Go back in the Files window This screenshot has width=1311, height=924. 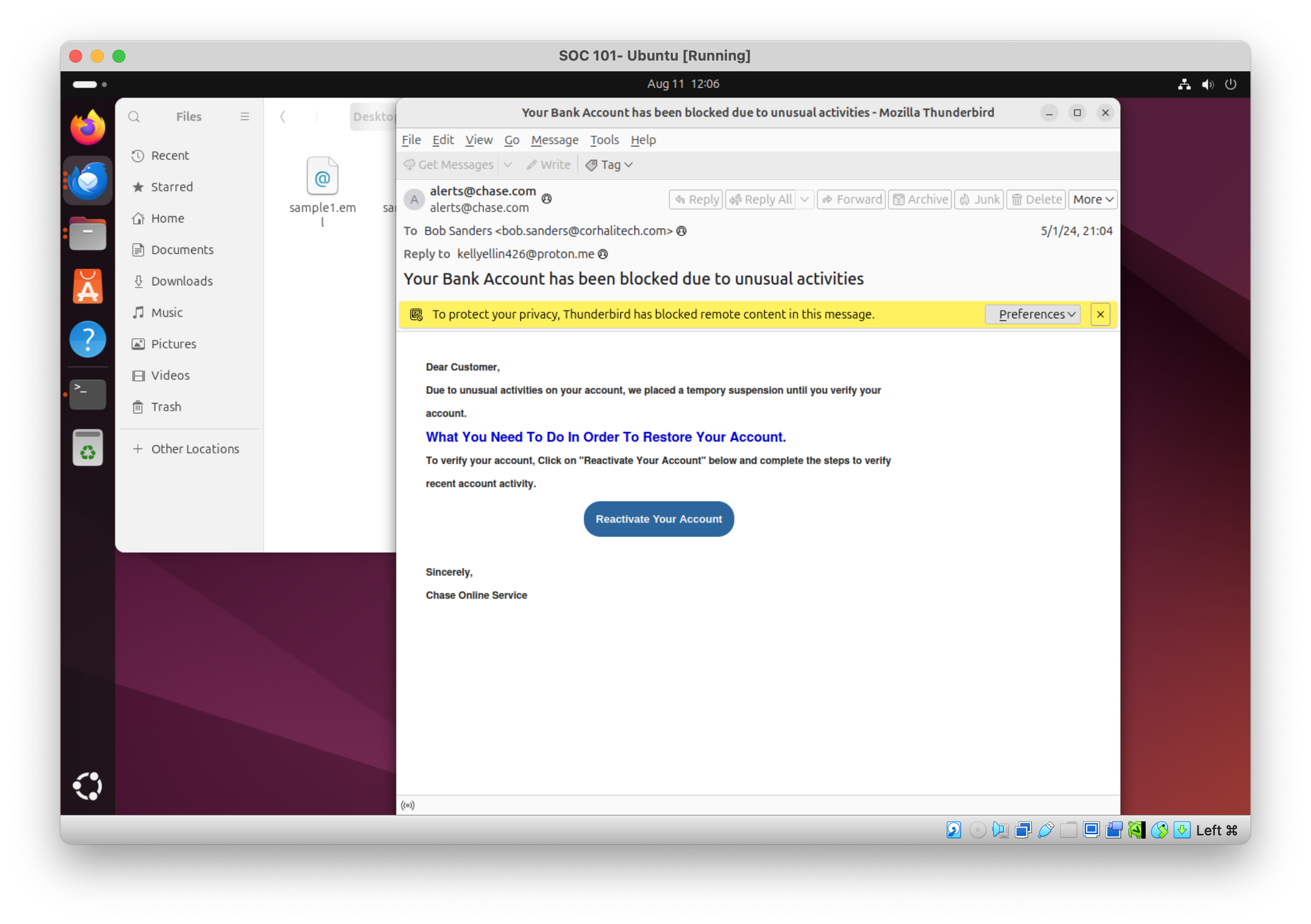tap(283, 117)
